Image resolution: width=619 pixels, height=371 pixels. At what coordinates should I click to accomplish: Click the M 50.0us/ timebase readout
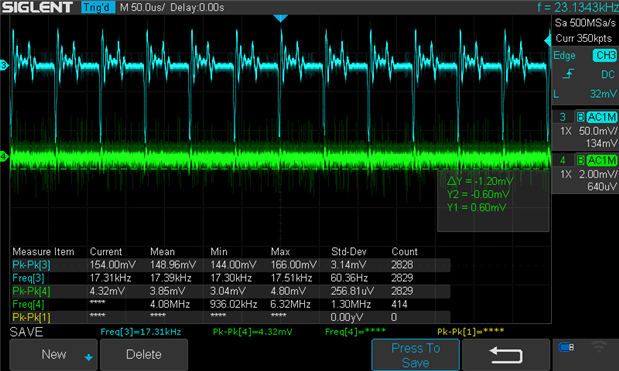tap(142, 7)
